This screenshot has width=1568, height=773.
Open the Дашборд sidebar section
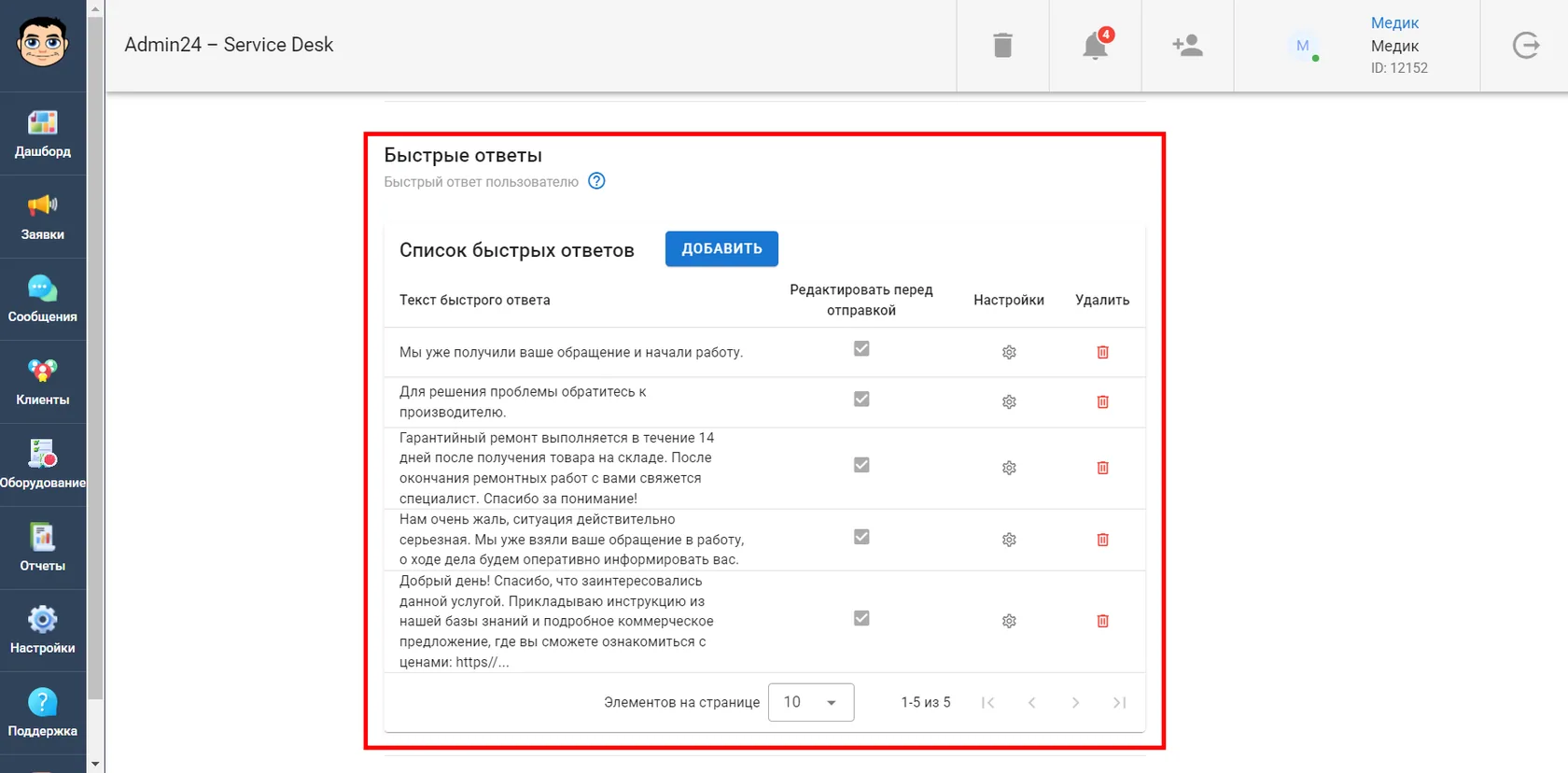click(x=43, y=134)
